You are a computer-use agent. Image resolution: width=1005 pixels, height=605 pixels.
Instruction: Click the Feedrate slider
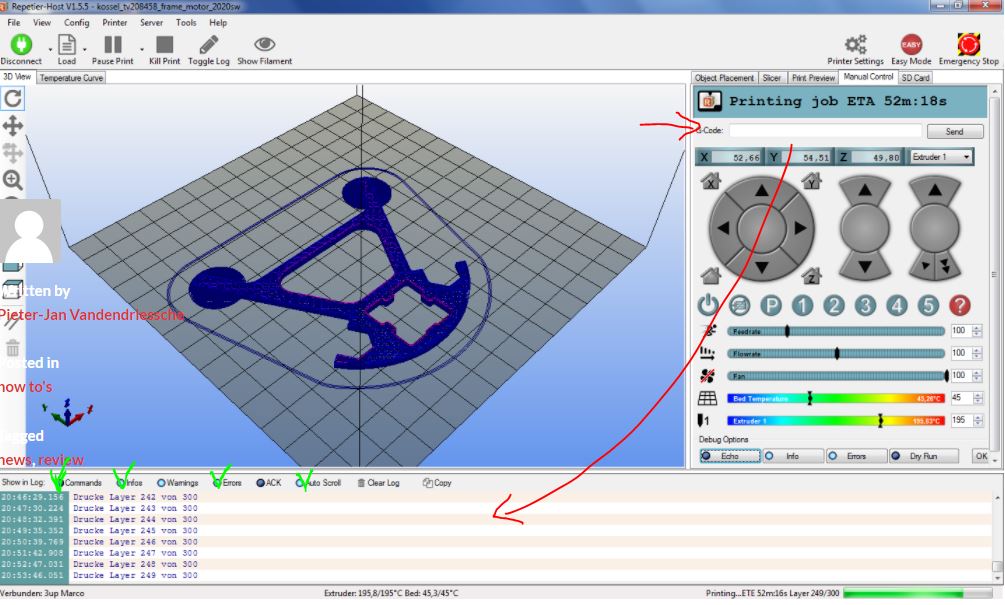(835, 331)
